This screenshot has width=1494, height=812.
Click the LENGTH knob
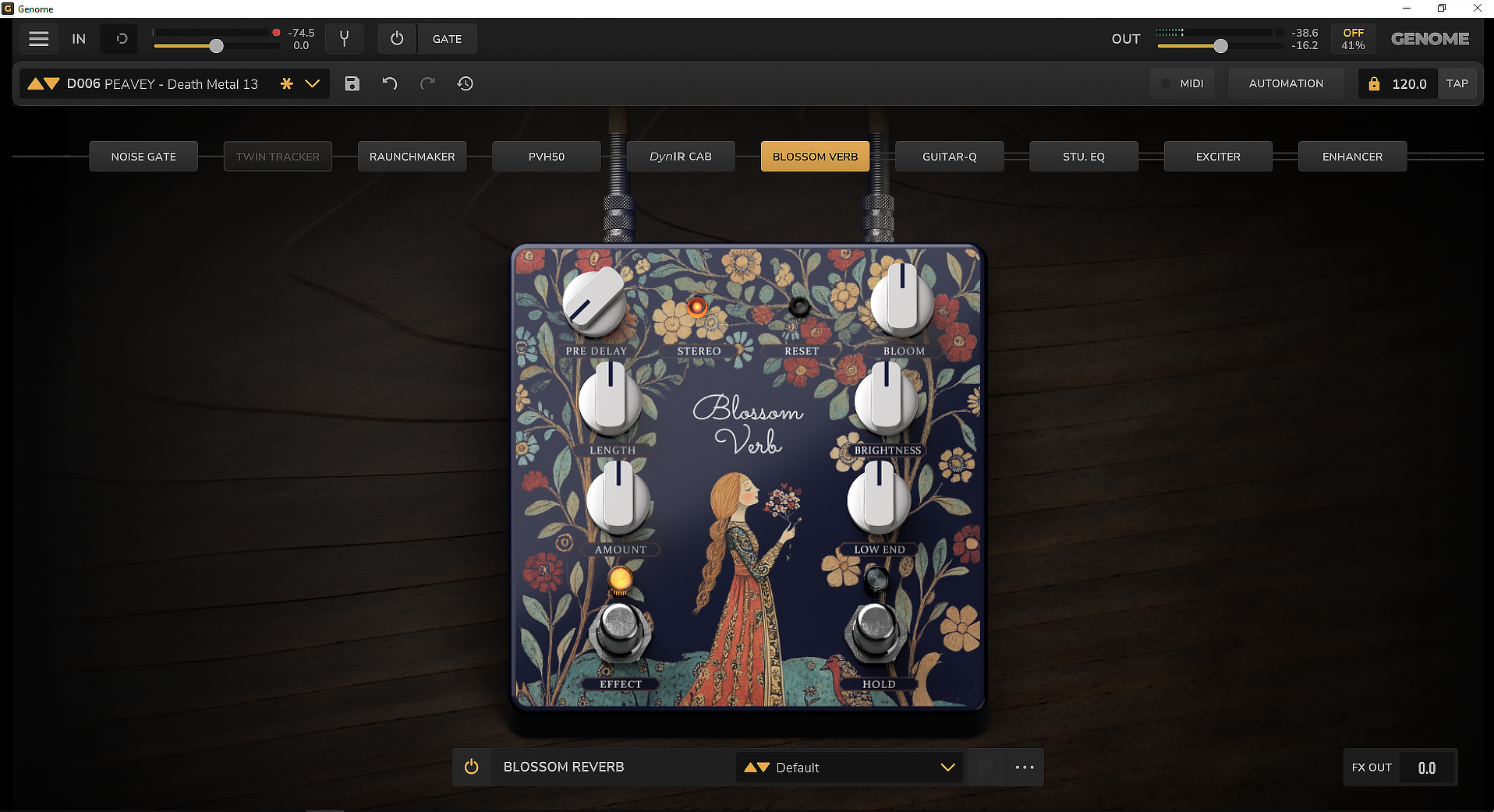(x=611, y=400)
